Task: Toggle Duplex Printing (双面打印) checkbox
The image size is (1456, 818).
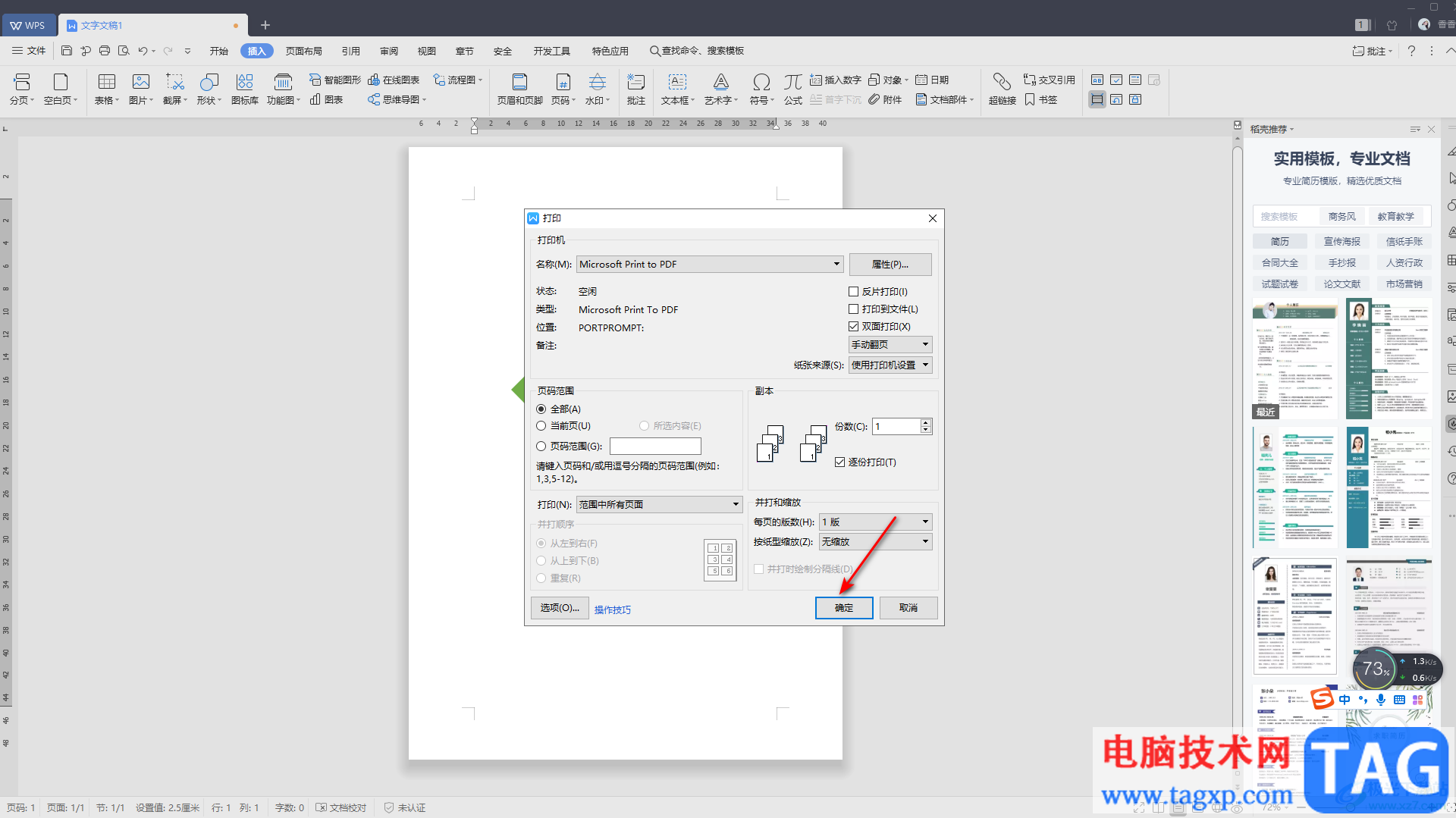Action: pos(853,326)
